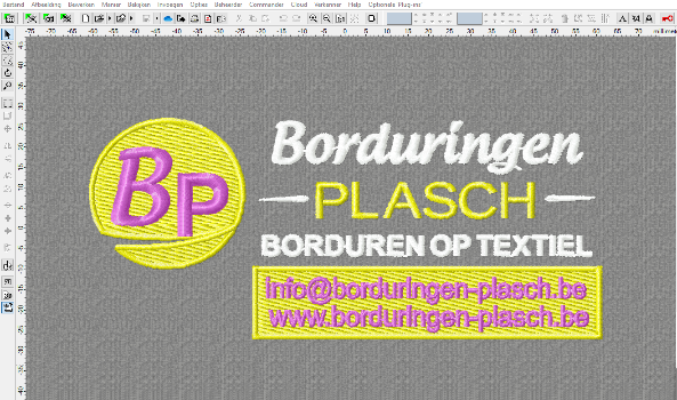Click the new blank document icon
677x400 pixels.
pyautogui.click(x=85, y=19)
